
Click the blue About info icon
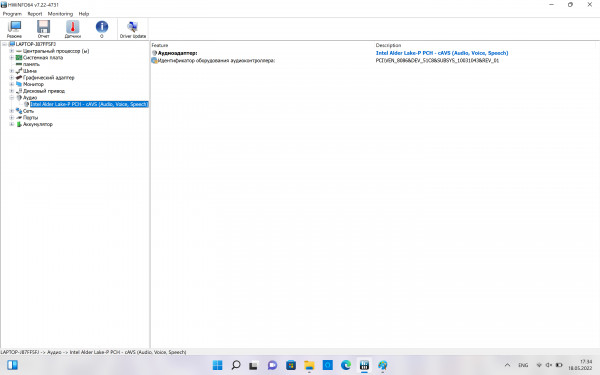[x=102, y=29]
